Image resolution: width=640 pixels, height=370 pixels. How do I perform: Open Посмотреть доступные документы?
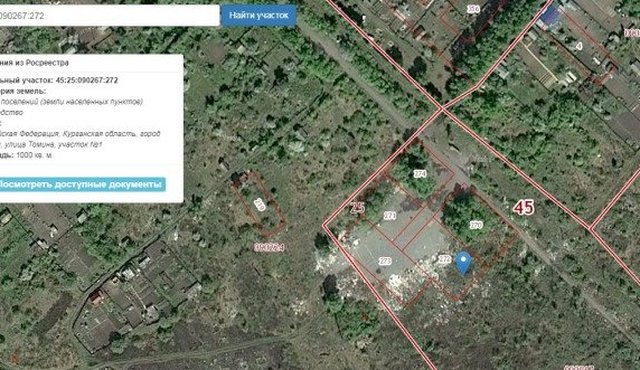coord(82,184)
